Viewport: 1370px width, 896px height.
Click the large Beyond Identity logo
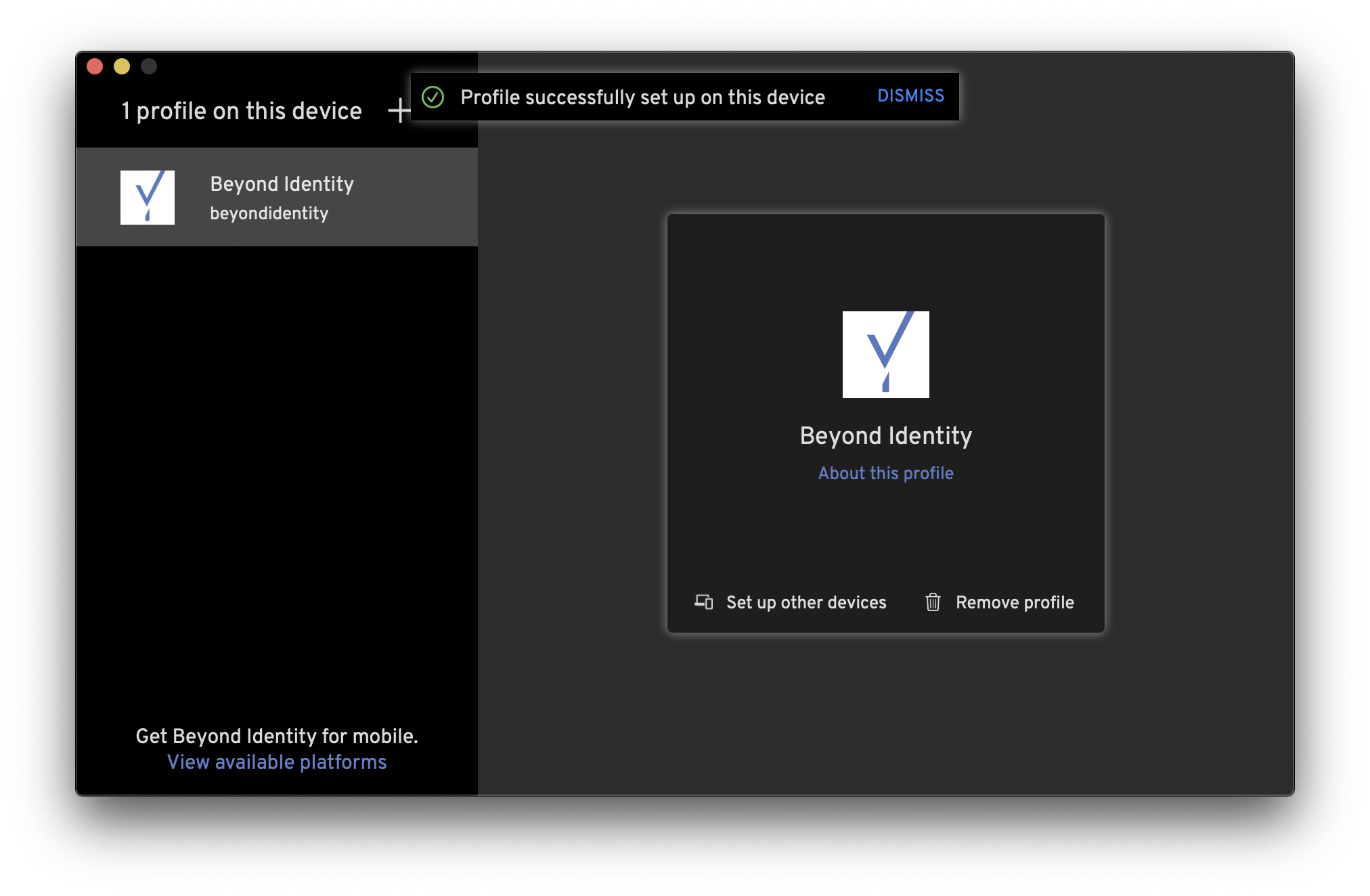[x=885, y=354]
